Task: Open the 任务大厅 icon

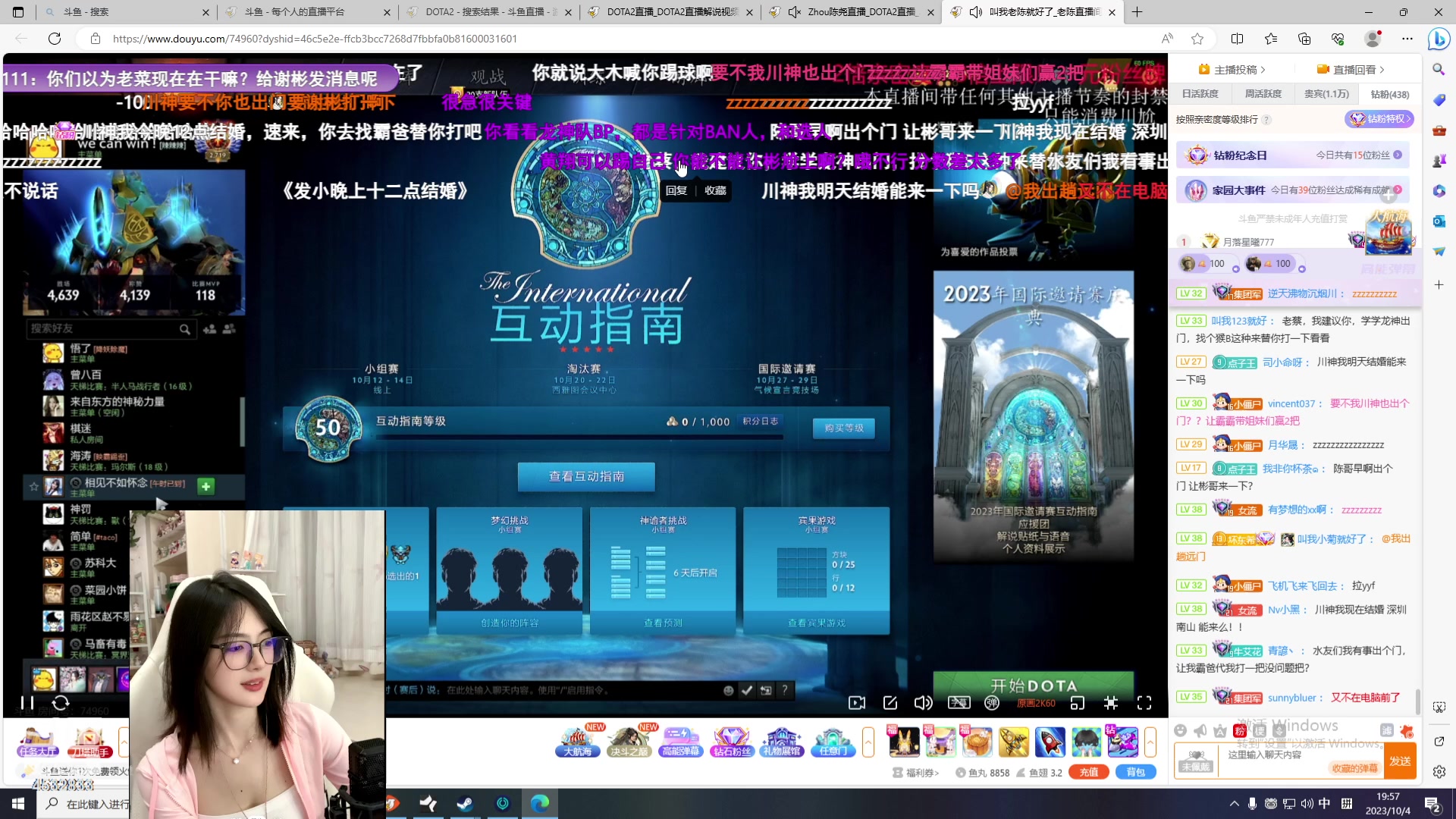Action: coord(38,742)
